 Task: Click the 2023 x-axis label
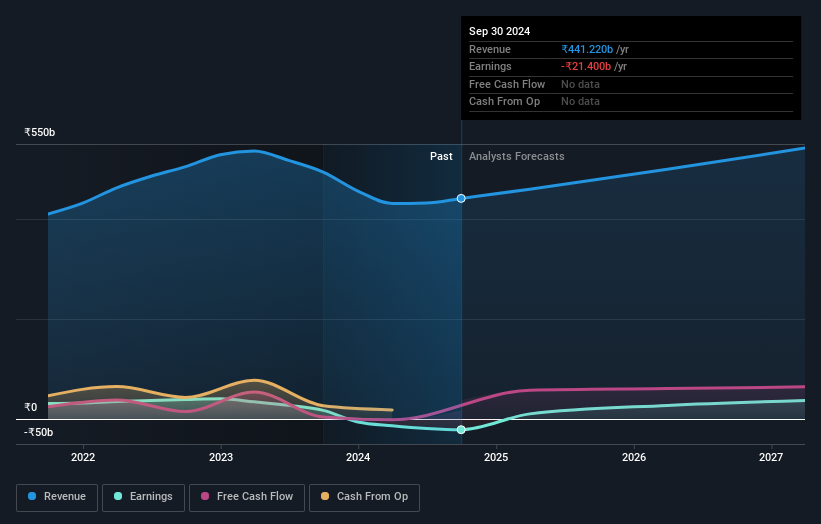pos(221,458)
